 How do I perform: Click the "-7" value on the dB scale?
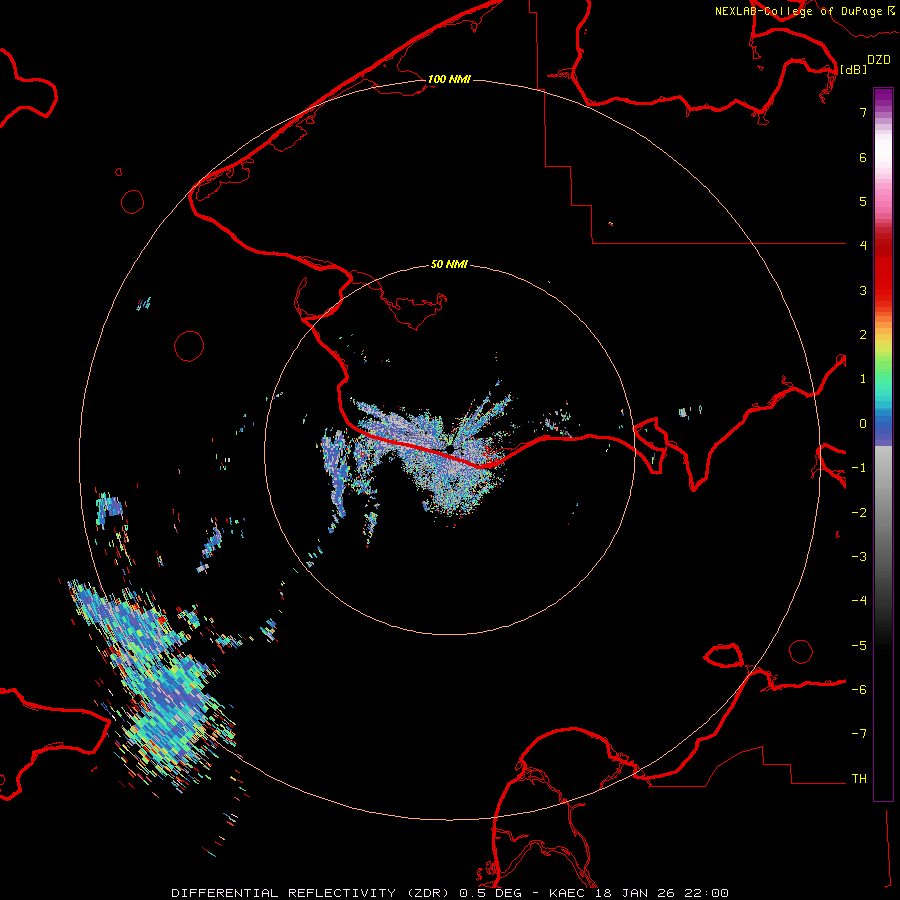[x=859, y=734]
